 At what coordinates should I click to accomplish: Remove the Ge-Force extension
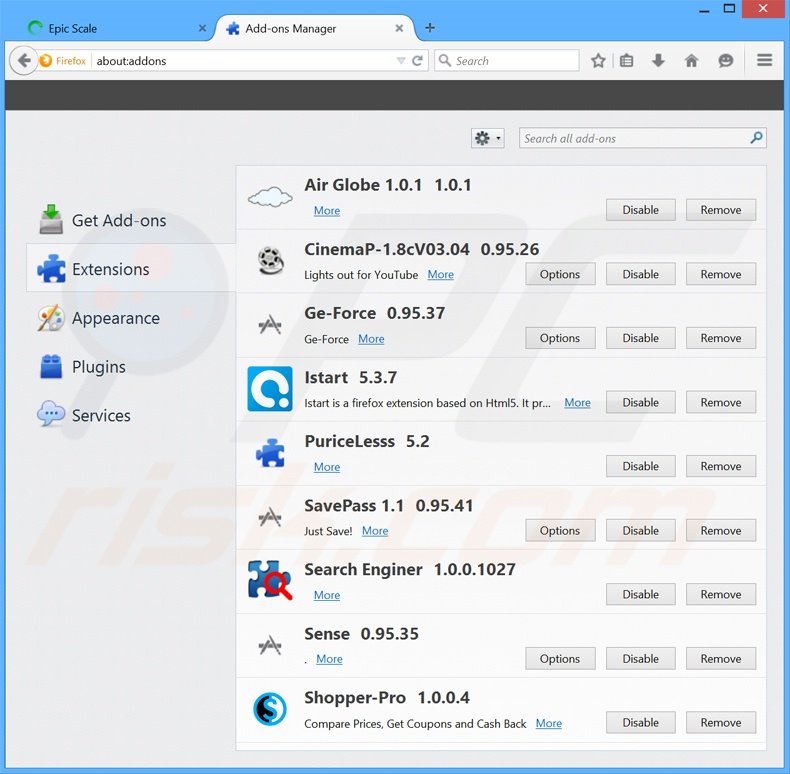click(720, 338)
